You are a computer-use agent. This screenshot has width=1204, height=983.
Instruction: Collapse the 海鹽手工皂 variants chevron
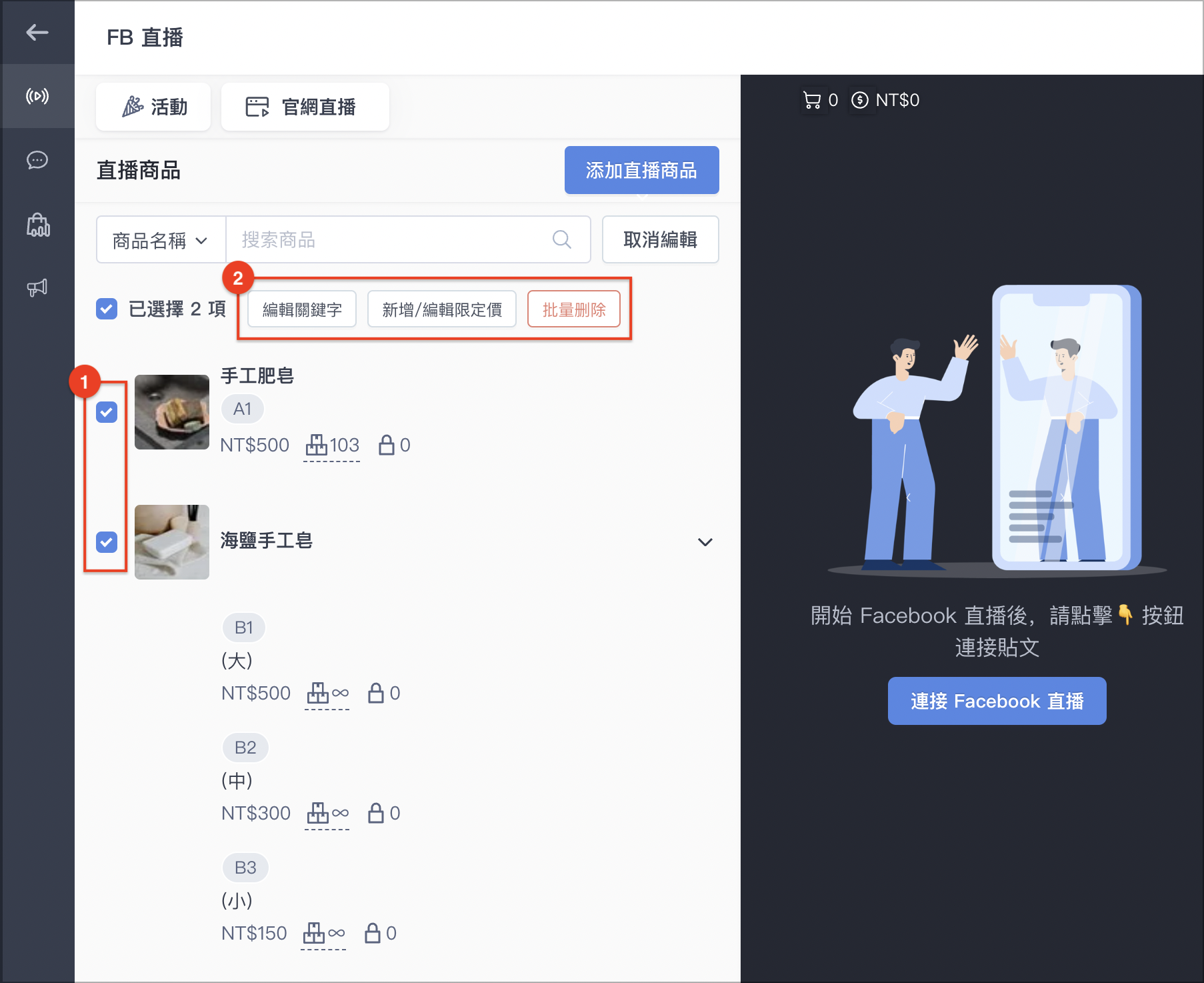point(705,542)
